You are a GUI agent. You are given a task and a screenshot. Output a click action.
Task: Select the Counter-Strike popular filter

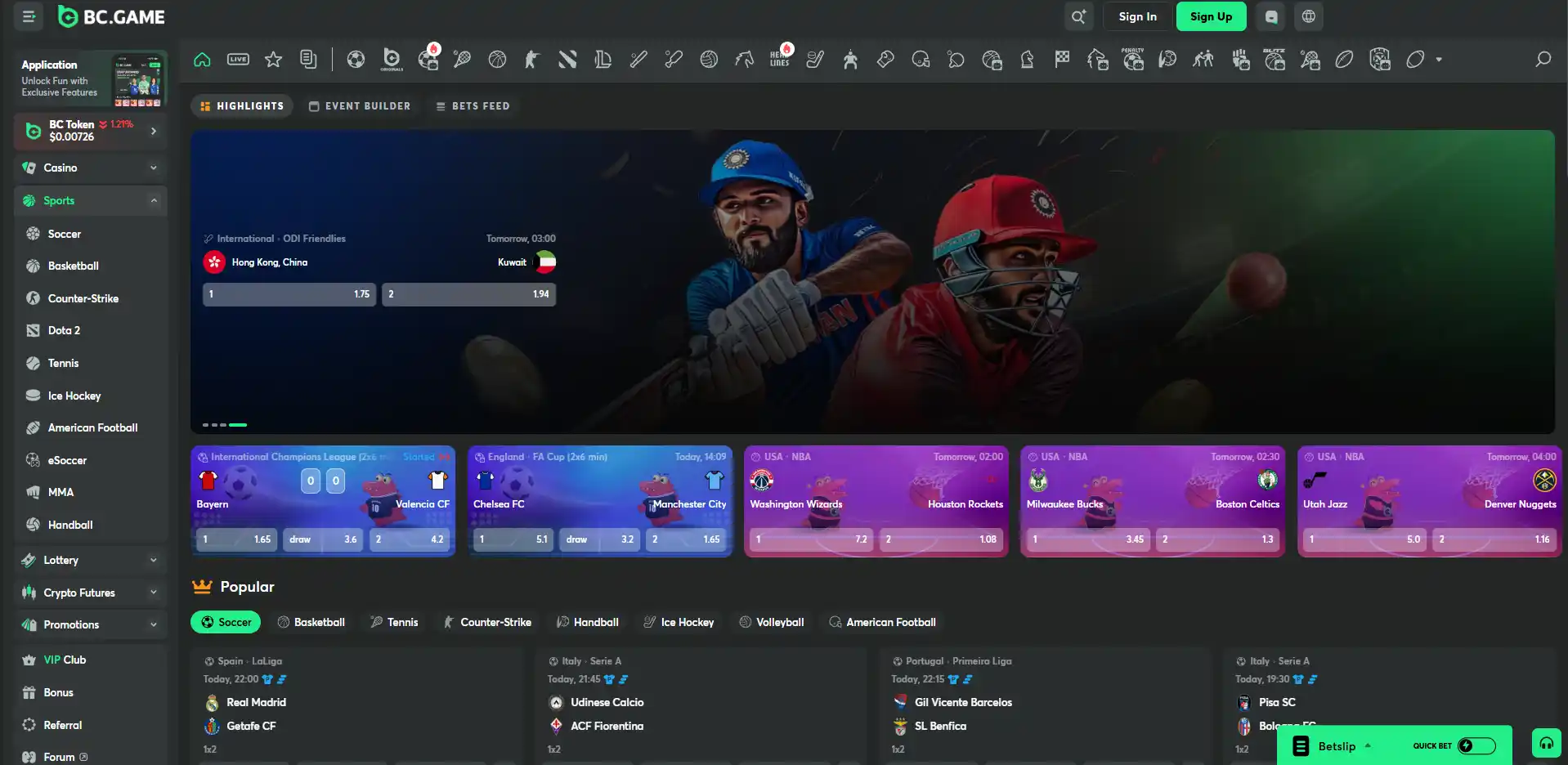[x=487, y=622]
